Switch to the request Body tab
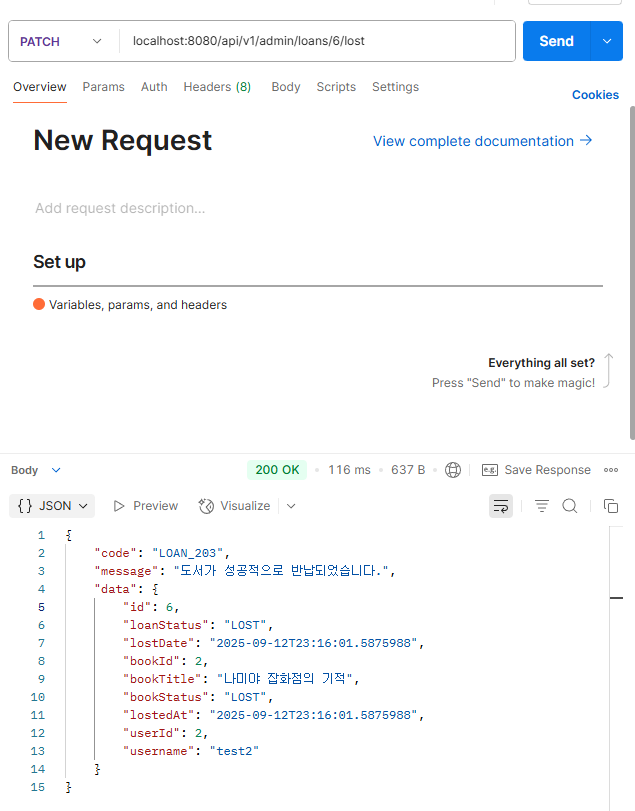The height and width of the screenshot is (811, 635). click(286, 87)
